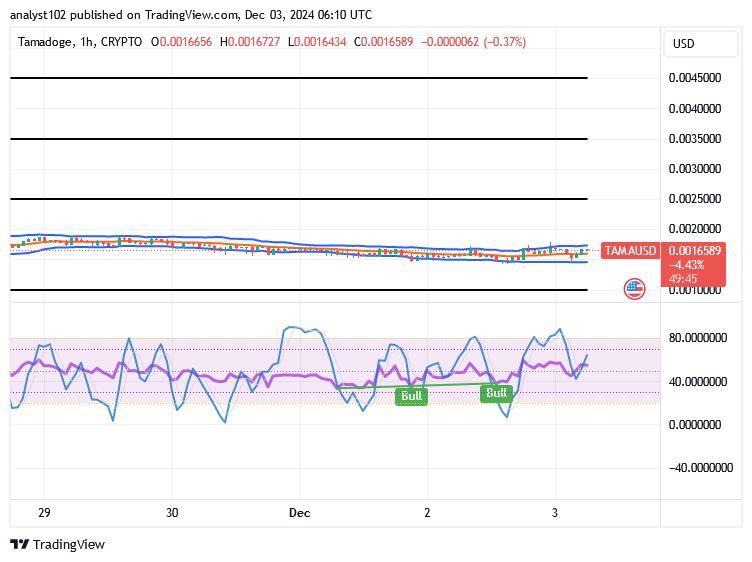The image size is (752, 562).
Task: Click the 30 date on time axis
Action: click(172, 513)
